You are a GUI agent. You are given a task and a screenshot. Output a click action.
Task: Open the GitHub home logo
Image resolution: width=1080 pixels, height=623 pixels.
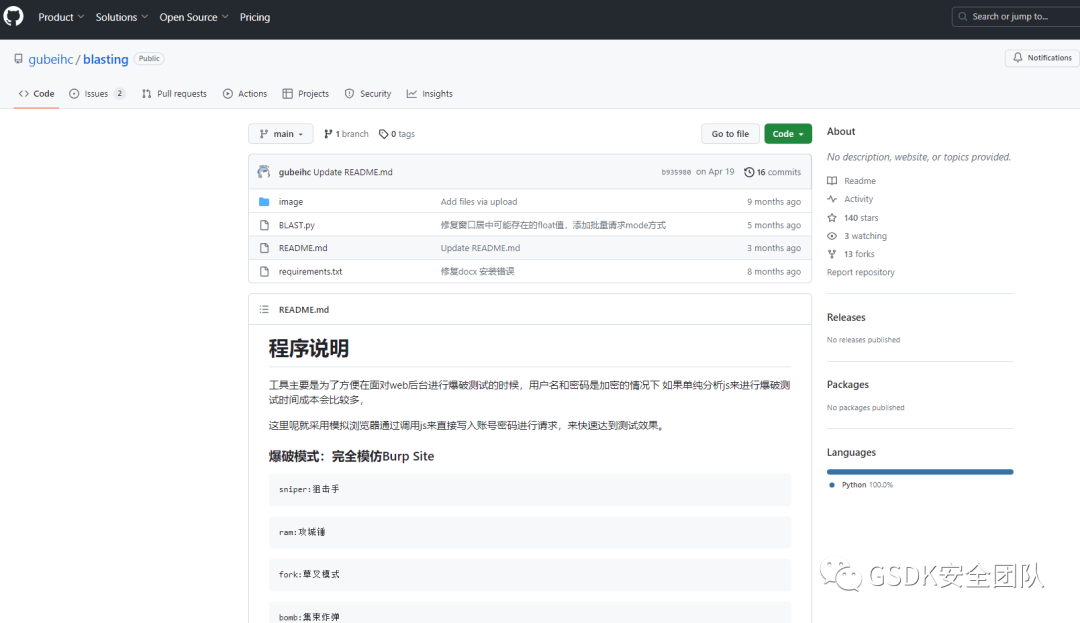(13, 16)
